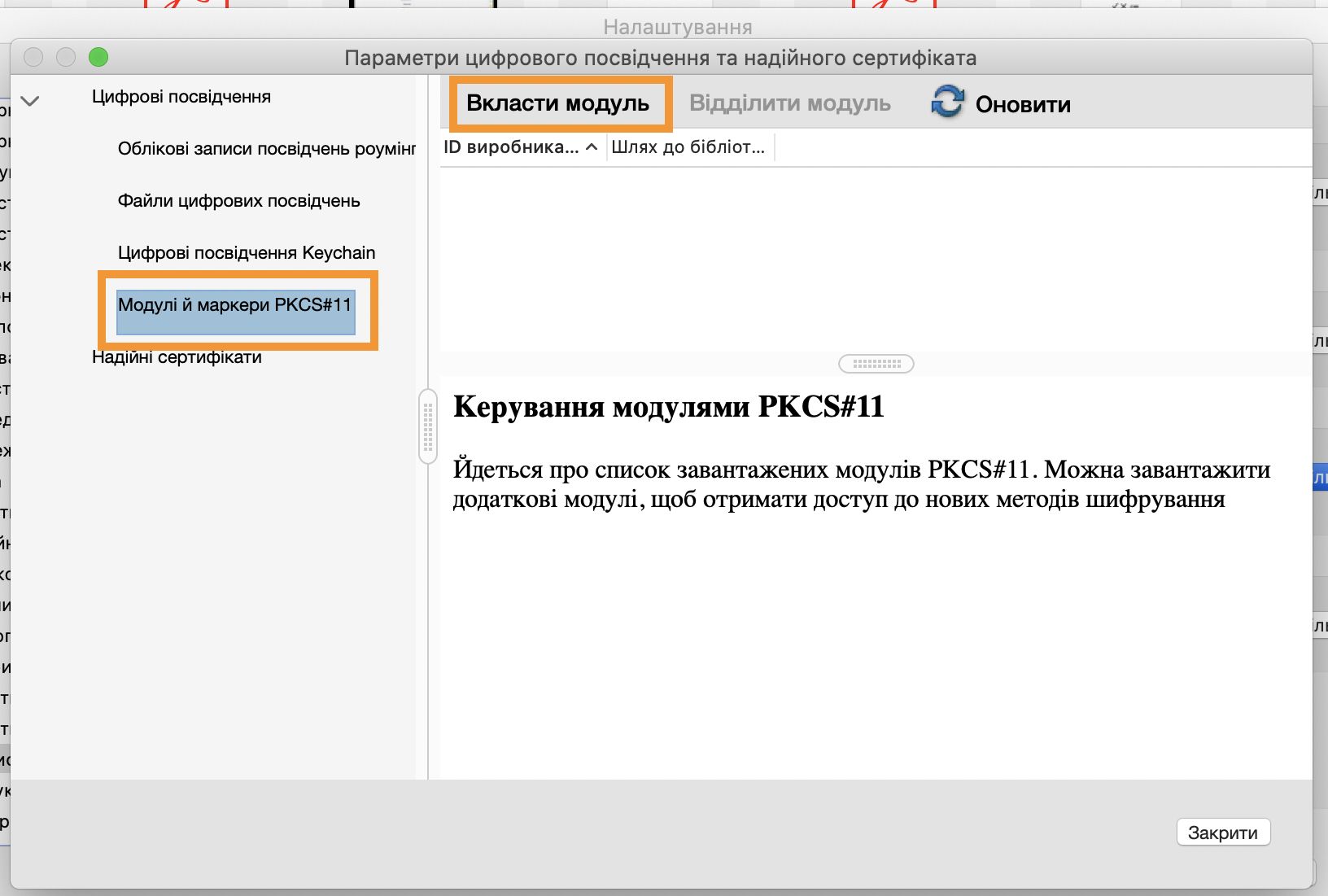Viewport: 1328px width, 896px height.
Task: Click the Налаштування title of the background window
Action: 678,28
